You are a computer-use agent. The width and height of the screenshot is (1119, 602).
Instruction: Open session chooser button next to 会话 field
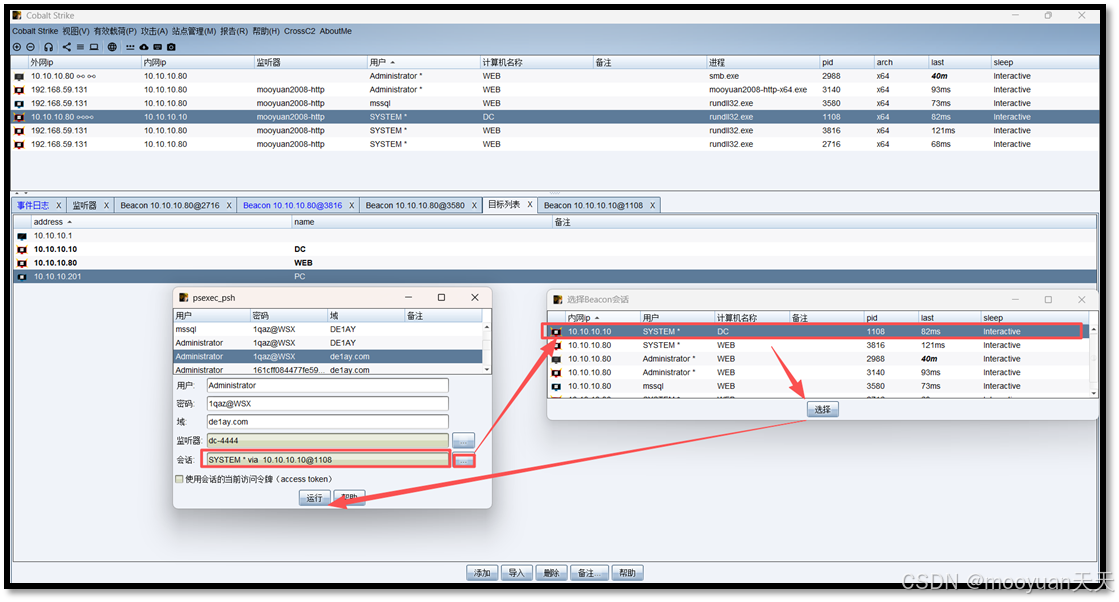click(x=463, y=461)
